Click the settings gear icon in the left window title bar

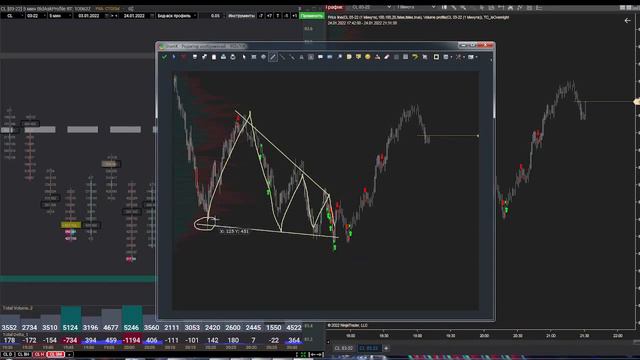(x=131, y=8)
